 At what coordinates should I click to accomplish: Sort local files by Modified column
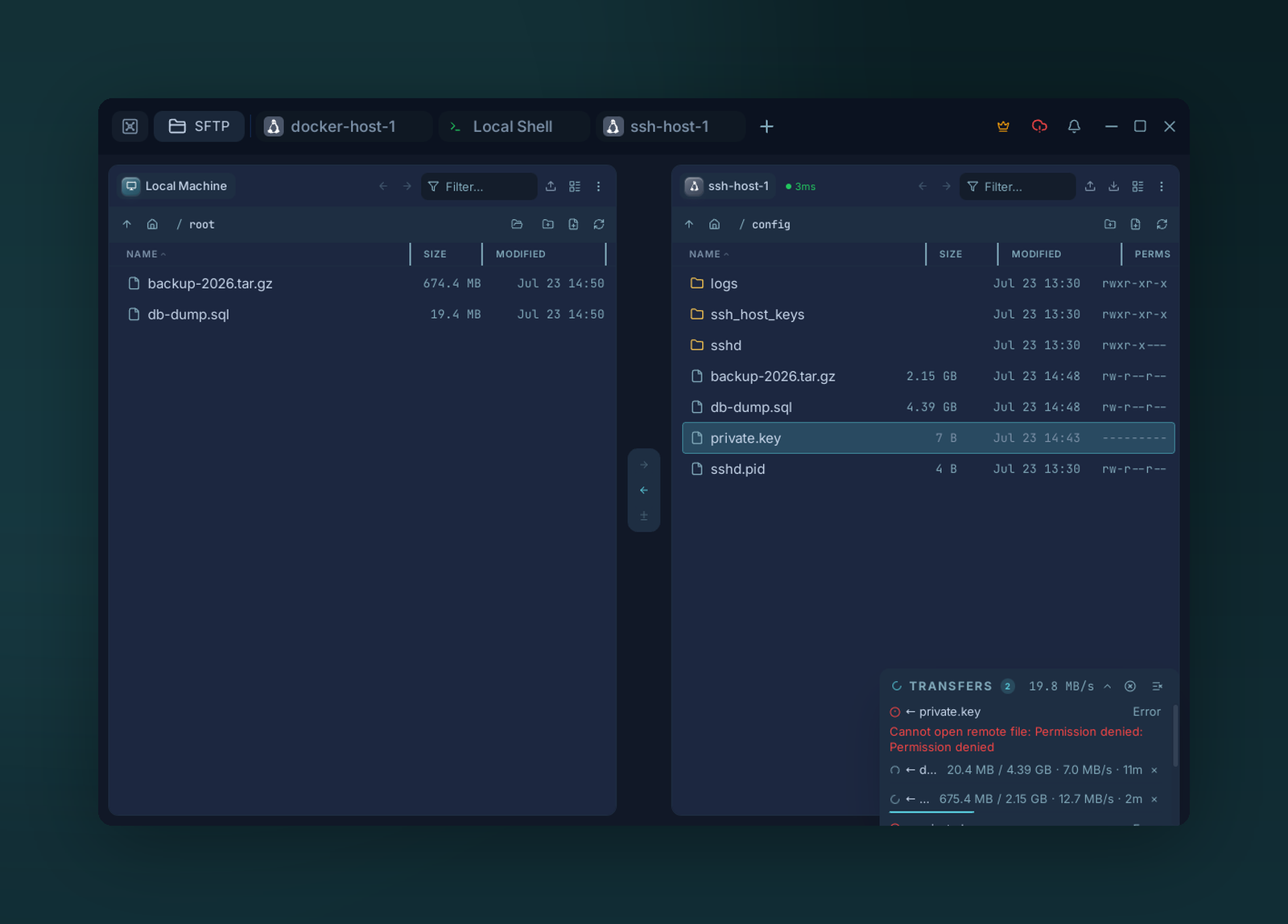pos(521,254)
